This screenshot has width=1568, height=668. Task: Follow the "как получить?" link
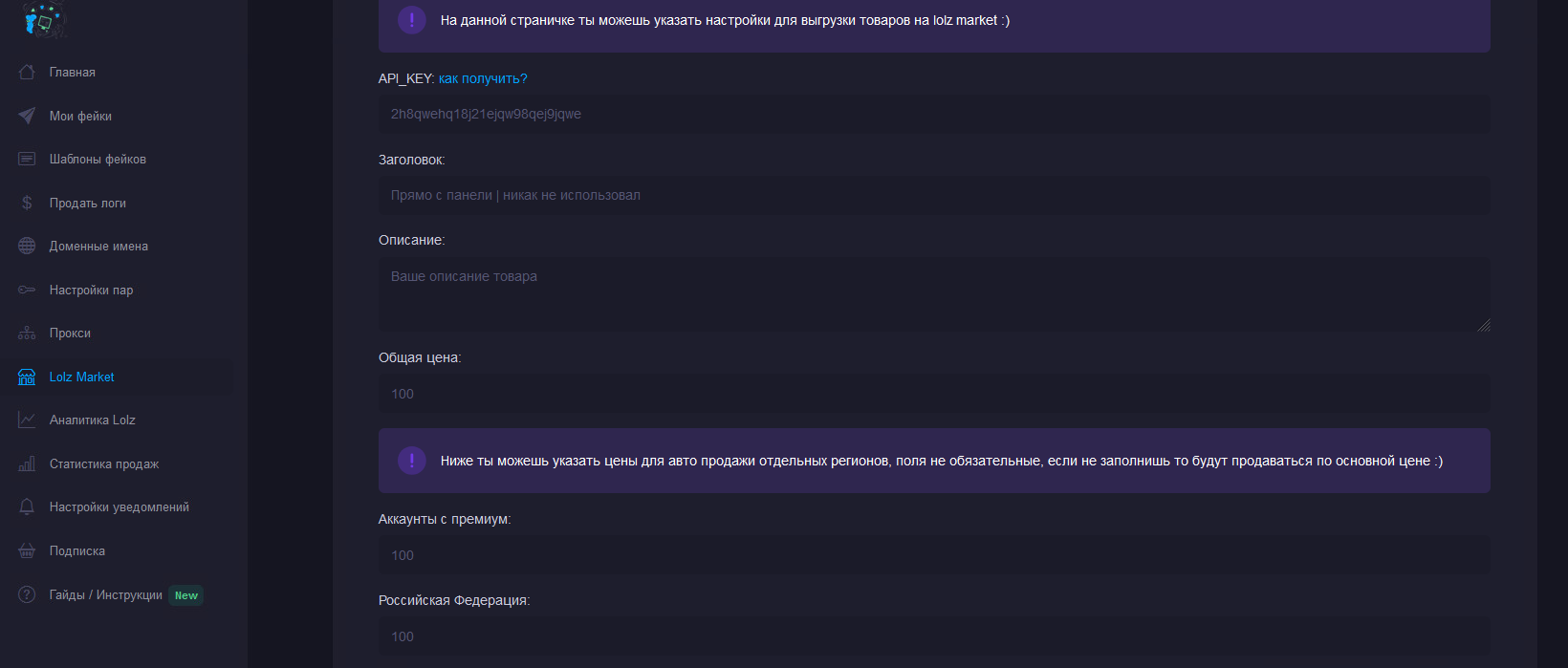coord(483,78)
